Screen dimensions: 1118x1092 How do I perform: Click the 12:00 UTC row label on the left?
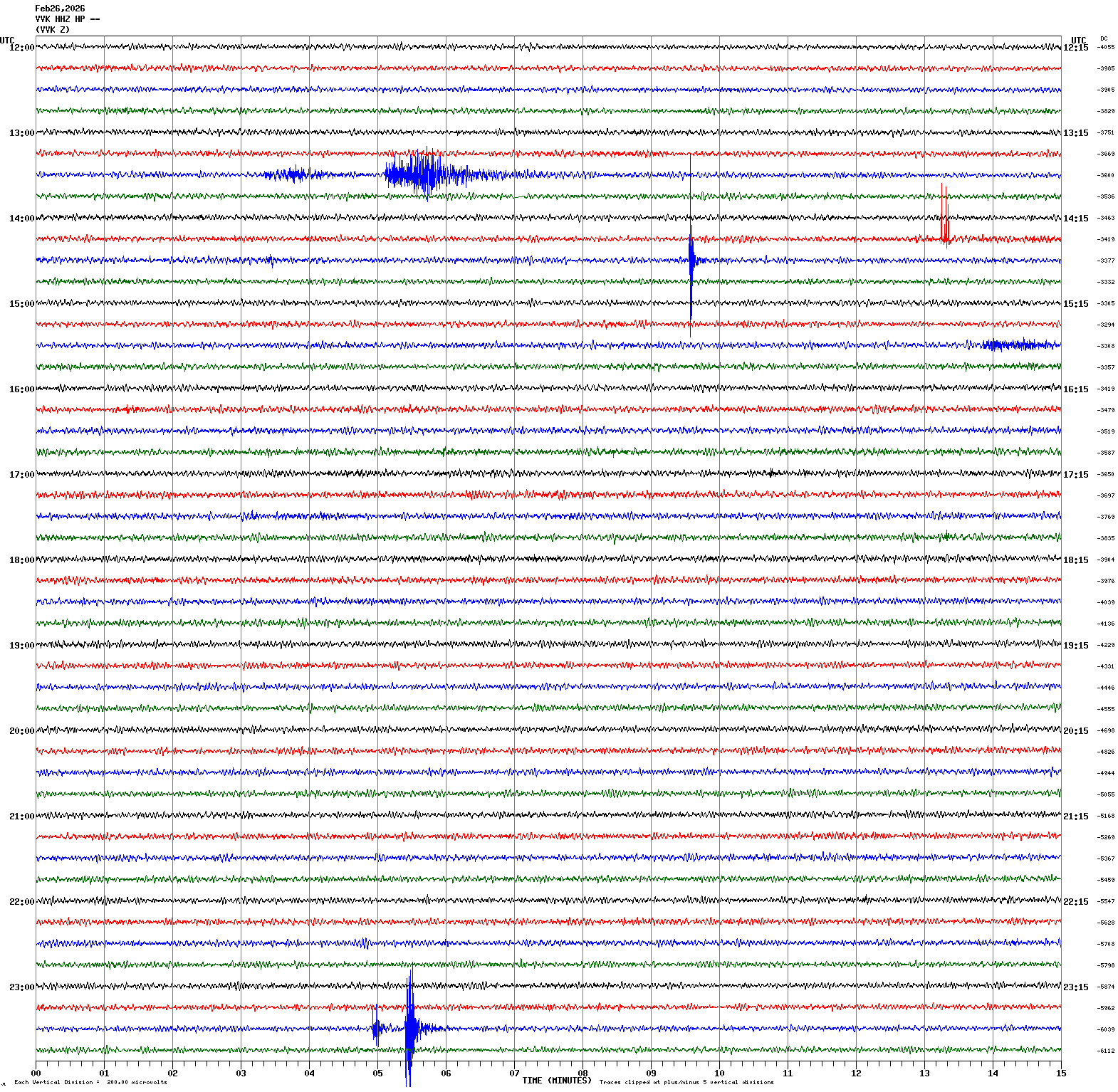coord(21,48)
